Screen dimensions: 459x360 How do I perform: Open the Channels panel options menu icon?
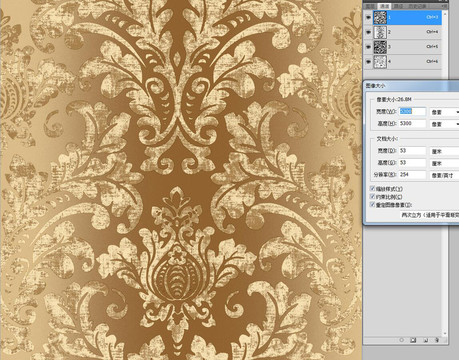[x=445, y=6]
